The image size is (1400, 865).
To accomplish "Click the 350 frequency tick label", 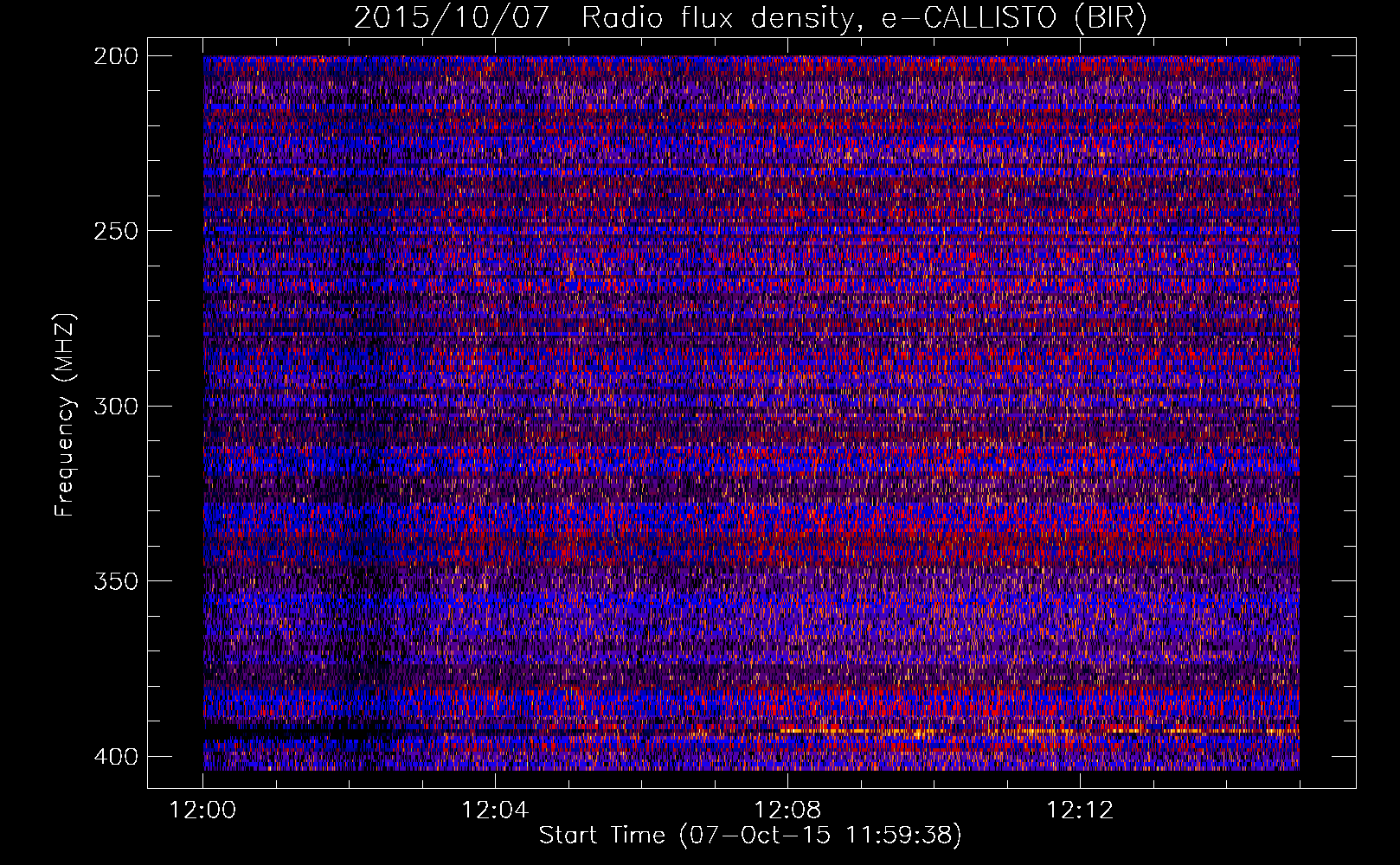I will (x=115, y=580).
